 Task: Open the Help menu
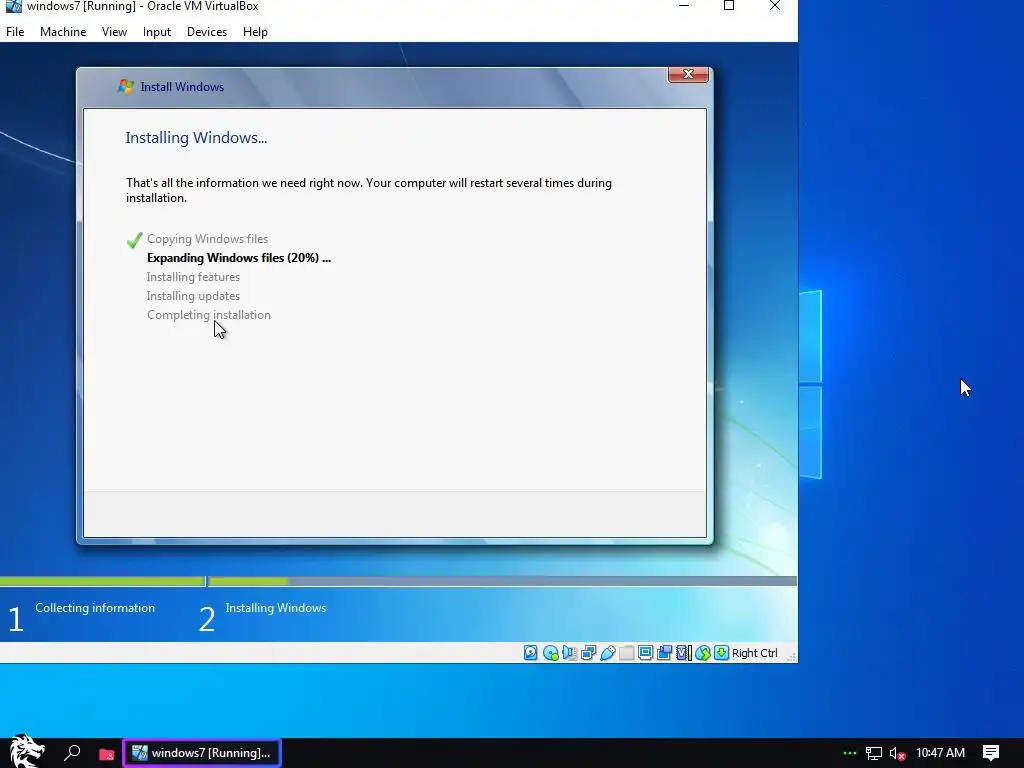(255, 31)
